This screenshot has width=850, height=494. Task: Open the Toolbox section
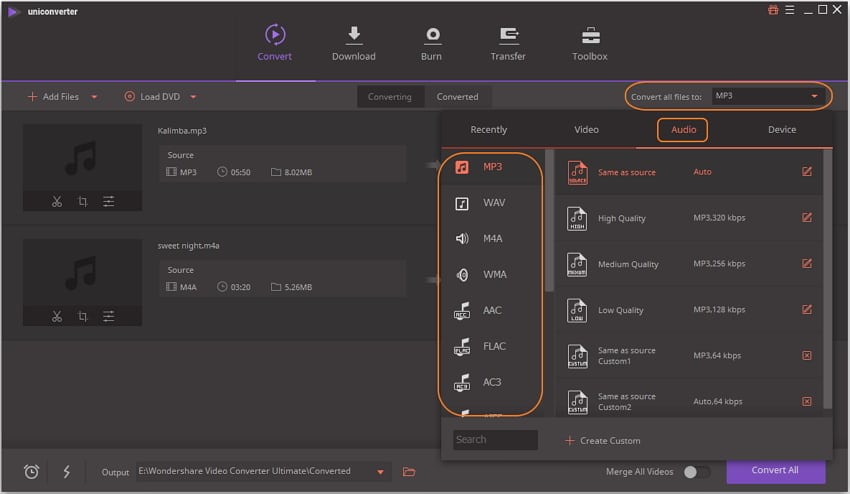click(x=590, y=43)
